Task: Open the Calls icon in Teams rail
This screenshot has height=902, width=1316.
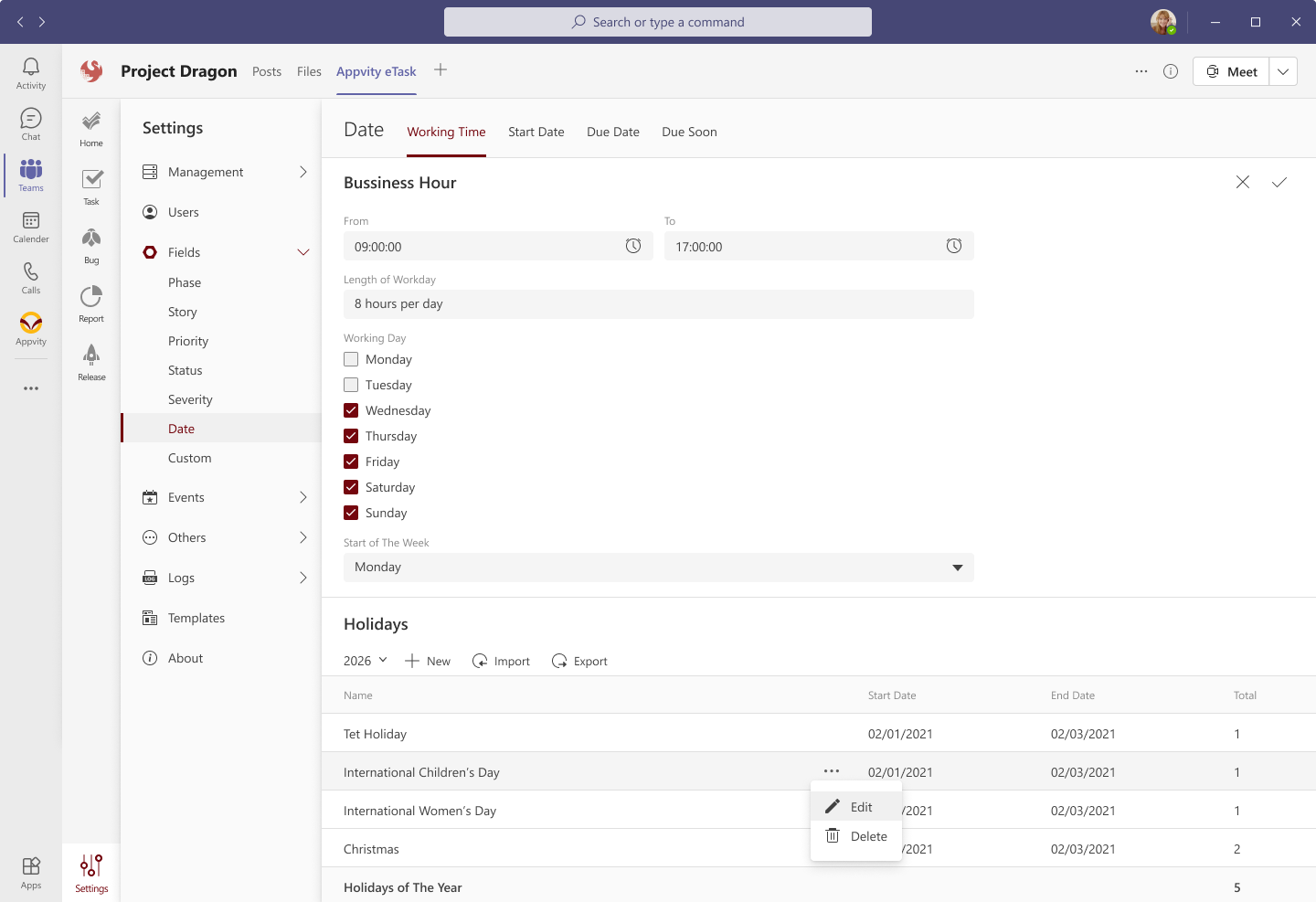Action: click(31, 278)
